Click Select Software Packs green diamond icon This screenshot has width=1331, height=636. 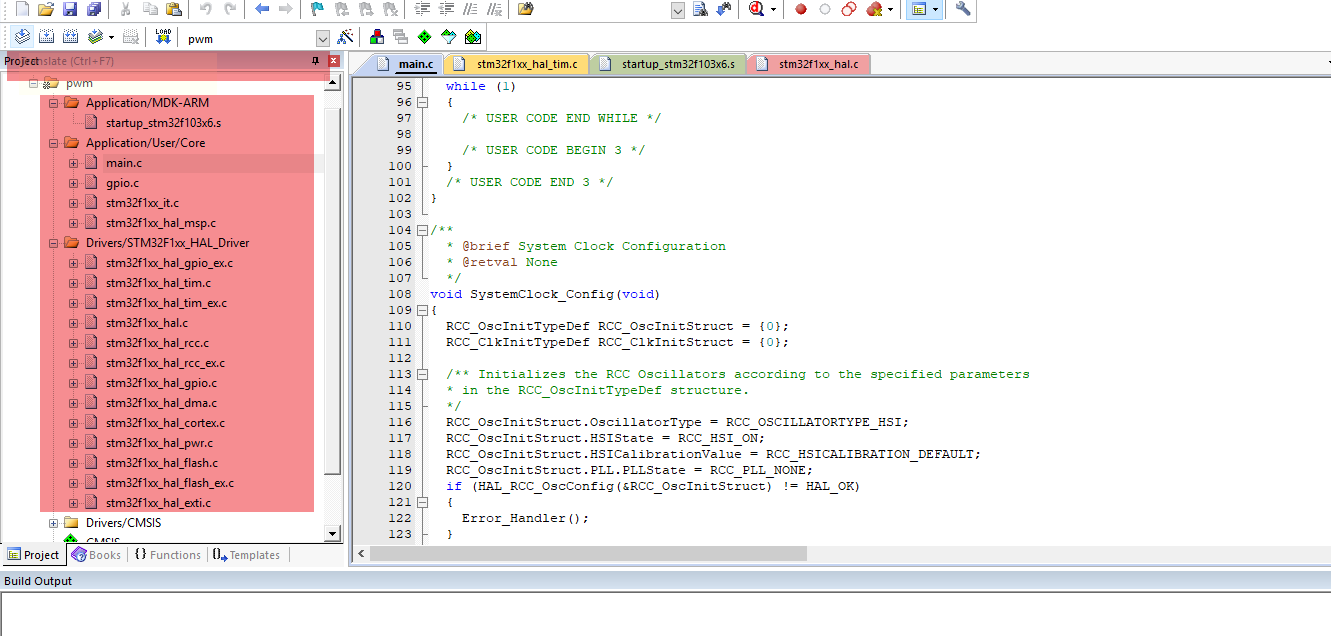click(x=424, y=37)
